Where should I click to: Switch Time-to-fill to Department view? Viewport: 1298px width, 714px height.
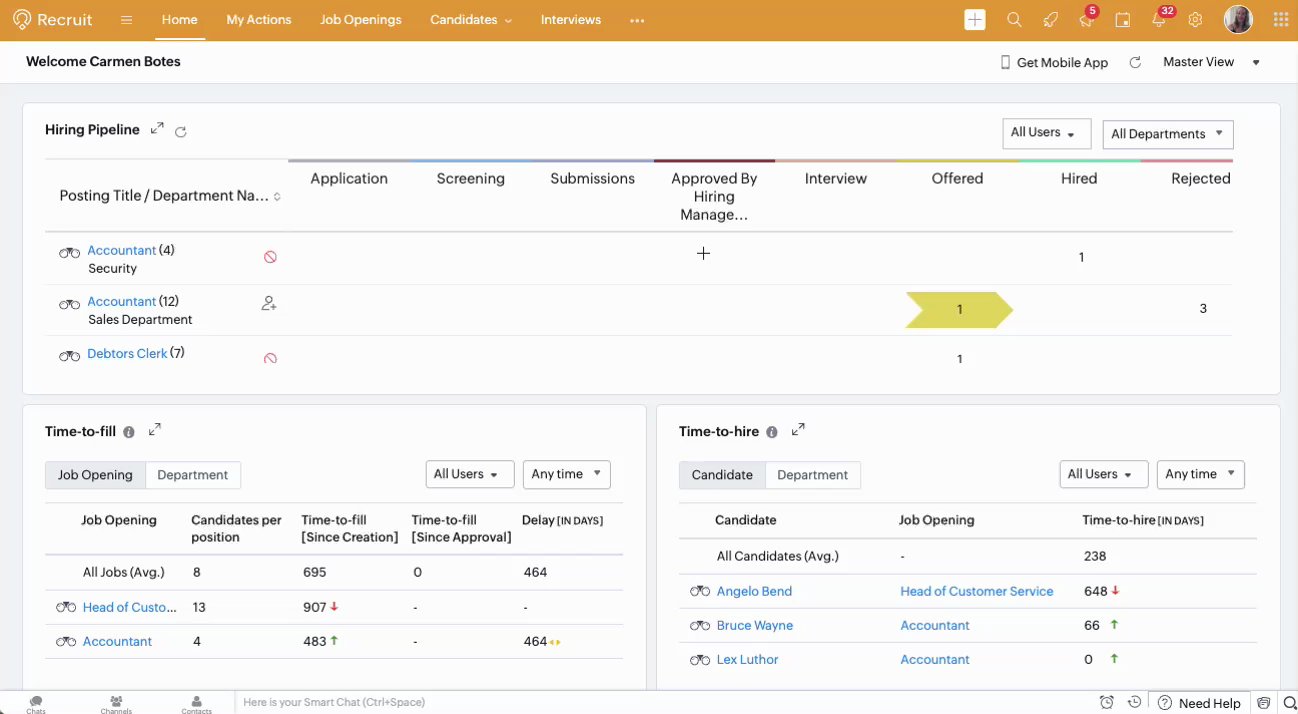193,475
